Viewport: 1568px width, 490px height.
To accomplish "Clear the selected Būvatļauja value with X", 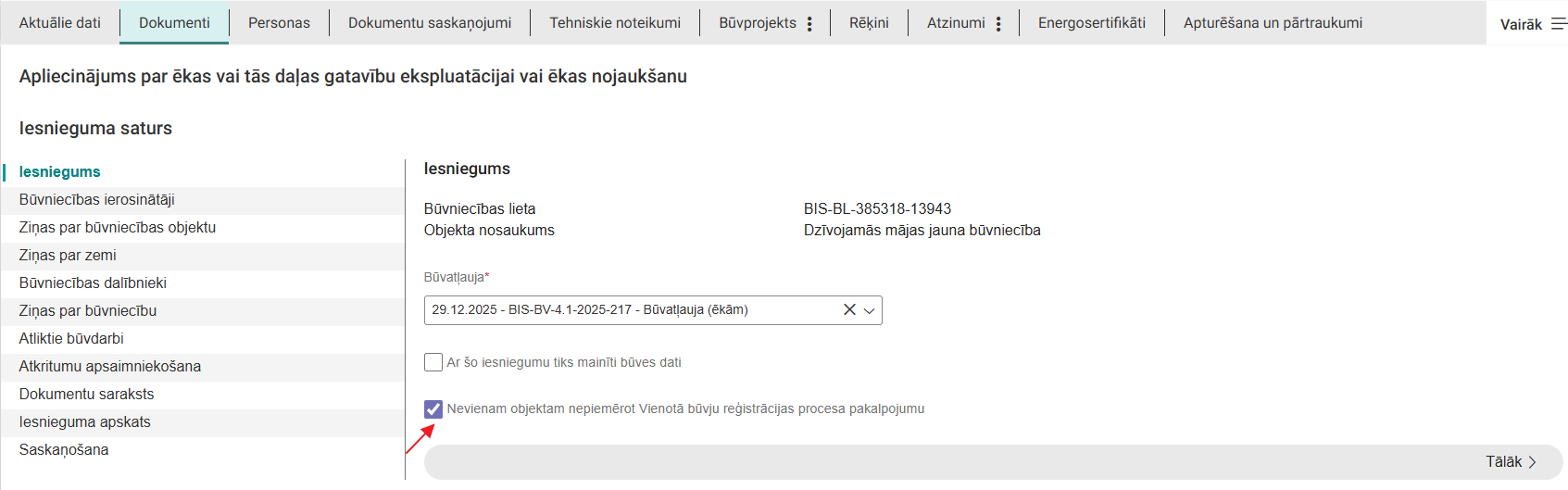I will (849, 310).
